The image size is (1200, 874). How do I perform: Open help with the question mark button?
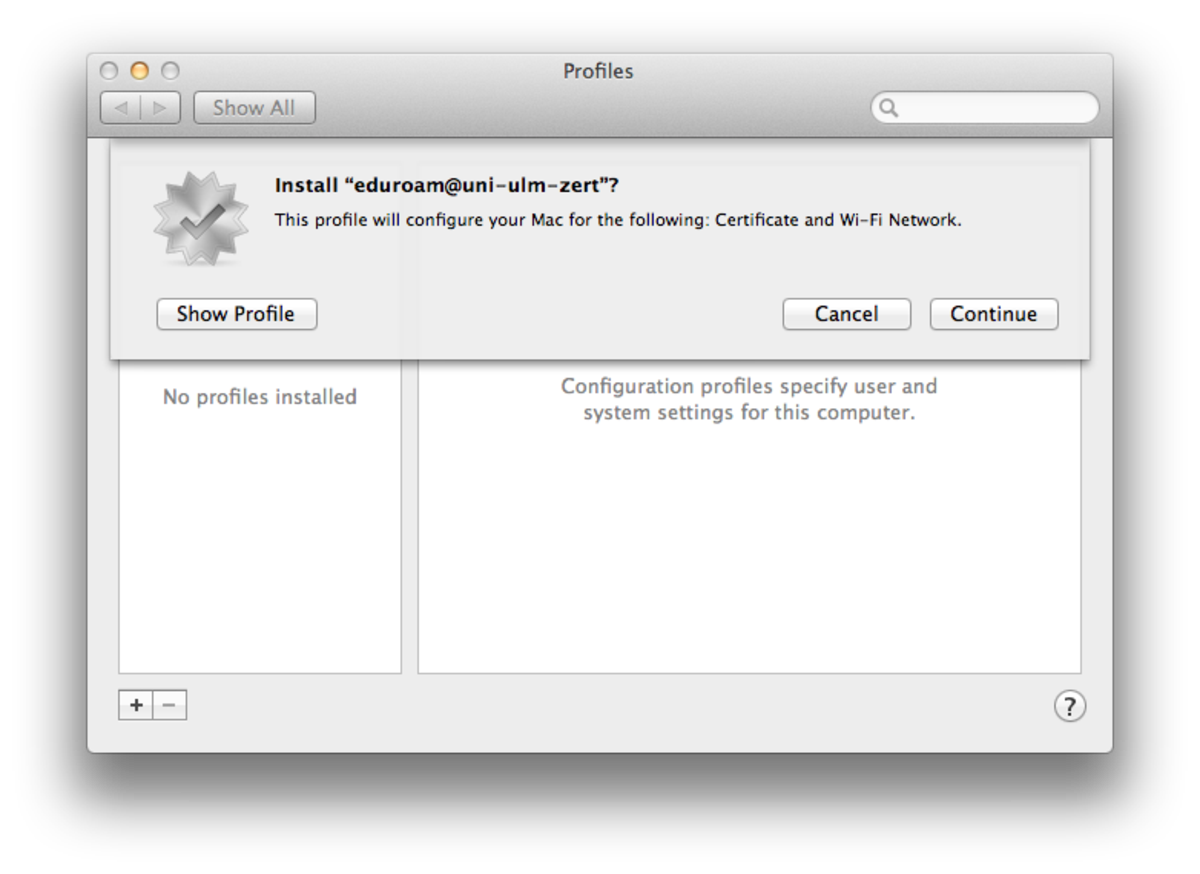[x=1069, y=706]
